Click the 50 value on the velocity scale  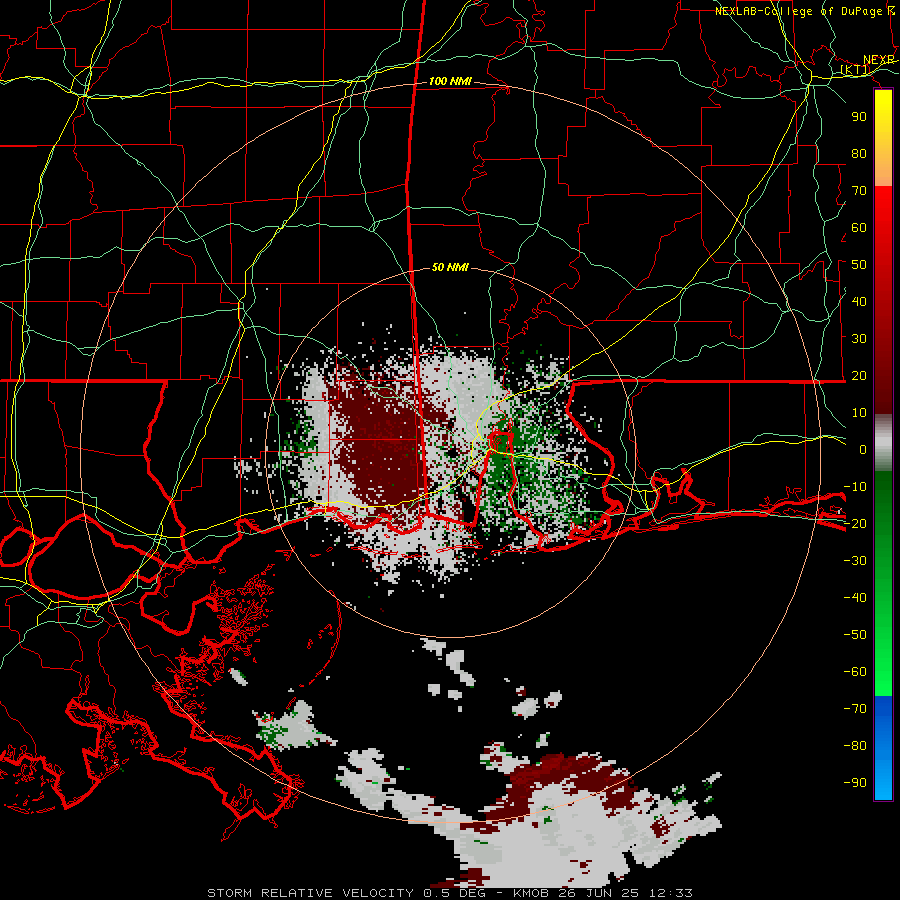pos(859,265)
